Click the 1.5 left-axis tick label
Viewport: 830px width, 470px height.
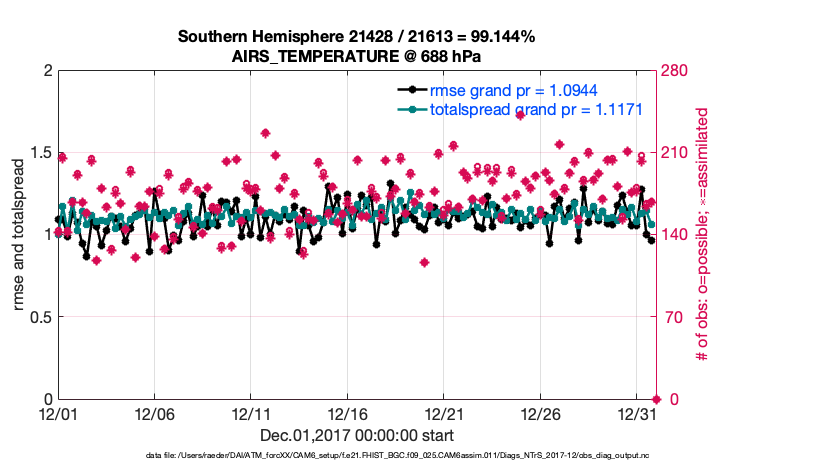point(39,153)
